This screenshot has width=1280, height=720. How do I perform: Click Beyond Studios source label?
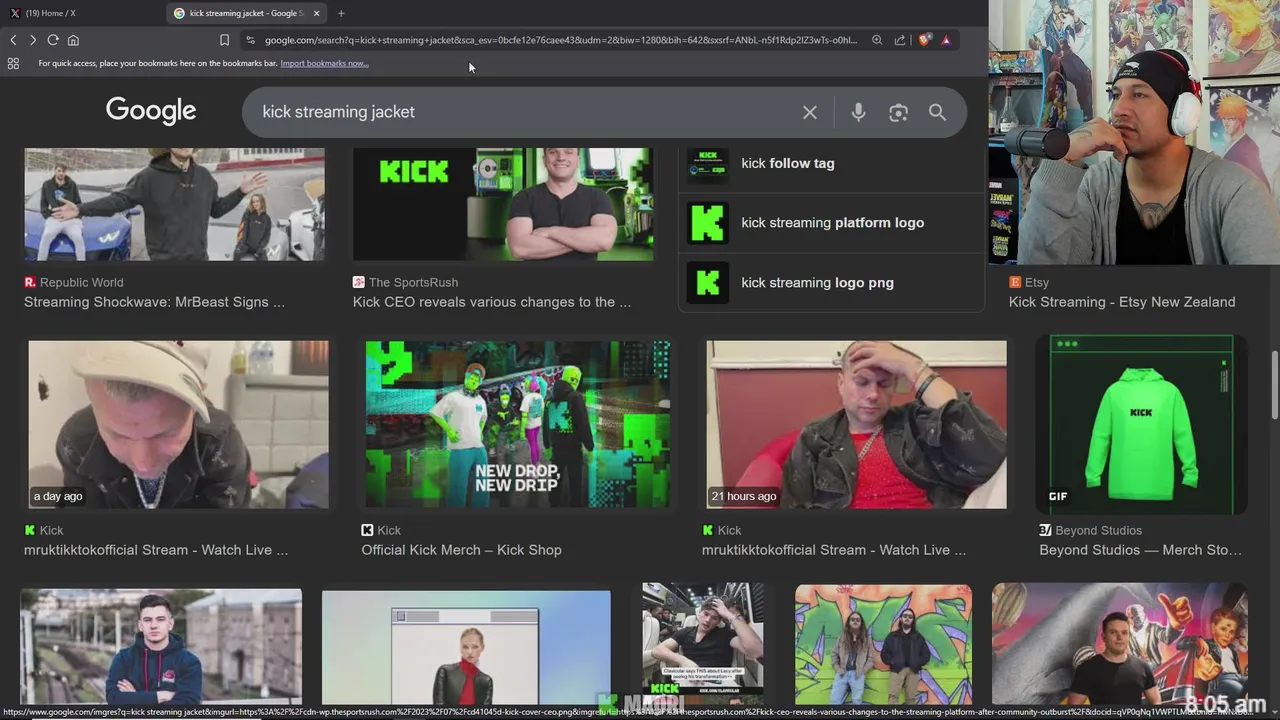click(1098, 530)
